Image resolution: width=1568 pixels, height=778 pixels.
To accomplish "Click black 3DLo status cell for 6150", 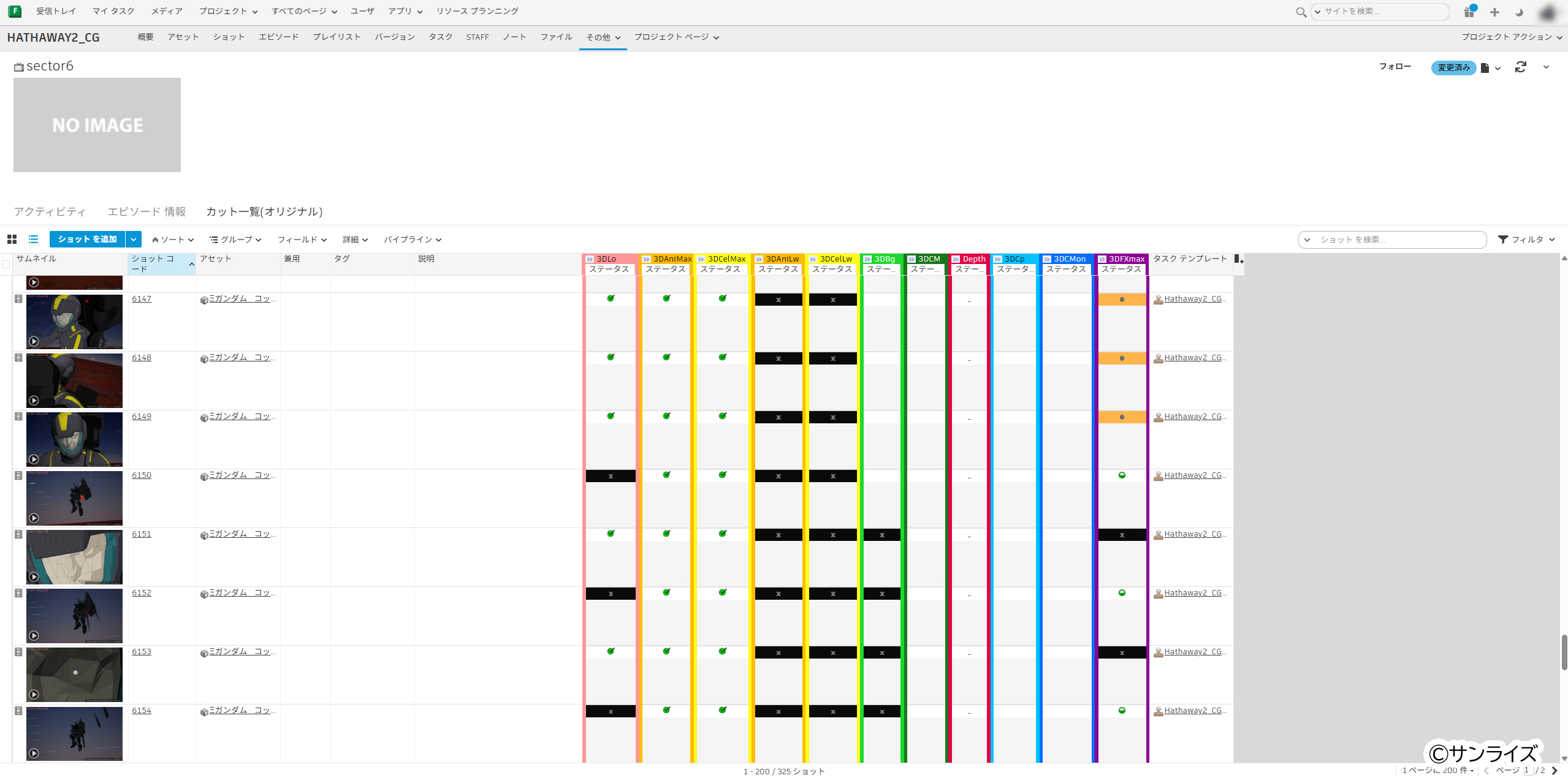I will pos(611,476).
